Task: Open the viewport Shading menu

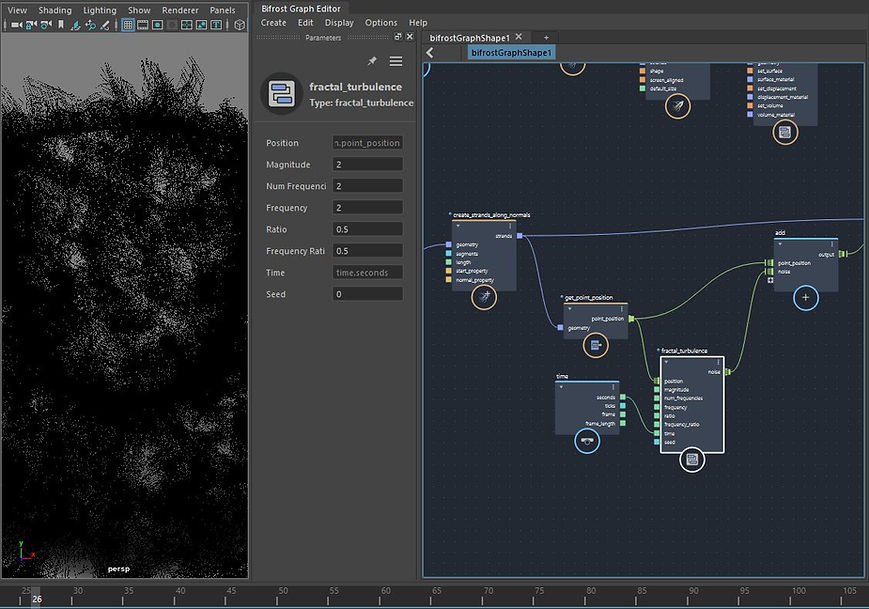Action: [55, 10]
